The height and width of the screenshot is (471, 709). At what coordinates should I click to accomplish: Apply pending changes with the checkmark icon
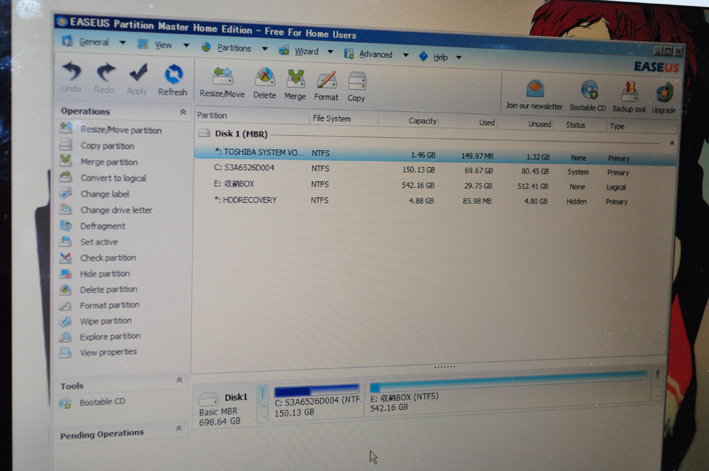[137, 79]
